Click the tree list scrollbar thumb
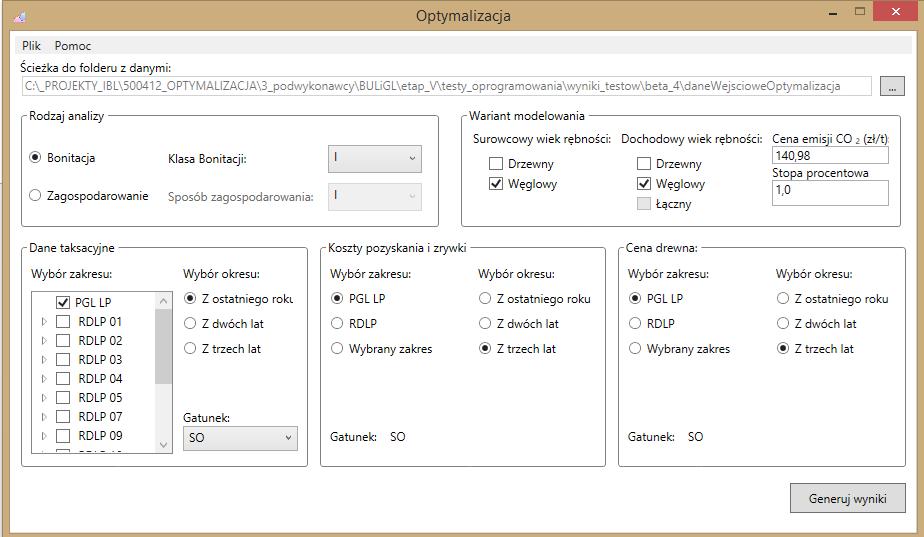This screenshot has width=924, height=537. click(x=164, y=346)
